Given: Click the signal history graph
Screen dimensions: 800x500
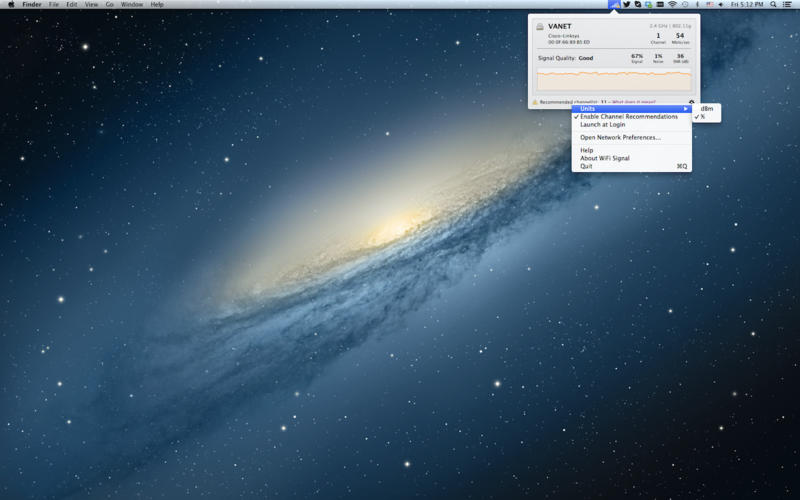Looking at the screenshot, I should click(614, 80).
